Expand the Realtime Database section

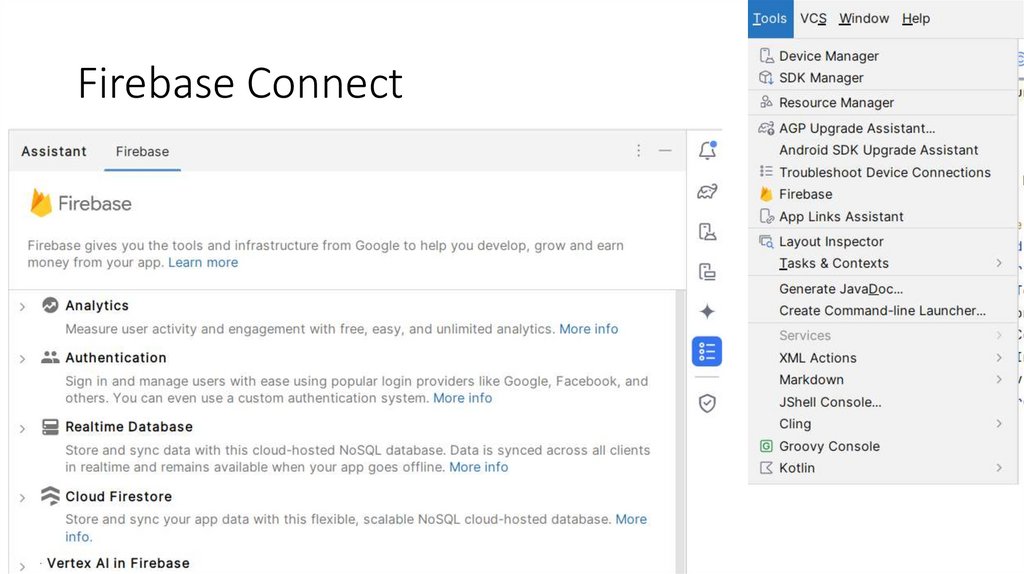point(22,428)
